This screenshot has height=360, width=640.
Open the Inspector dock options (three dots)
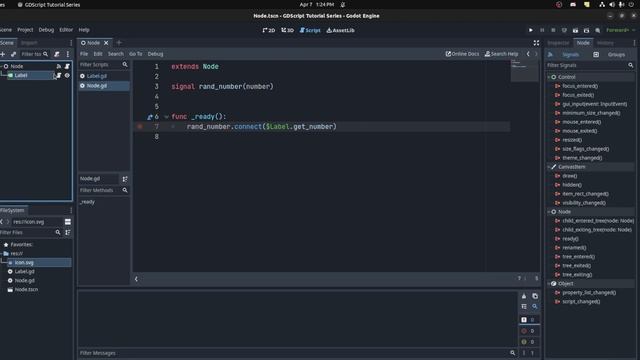click(634, 43)
